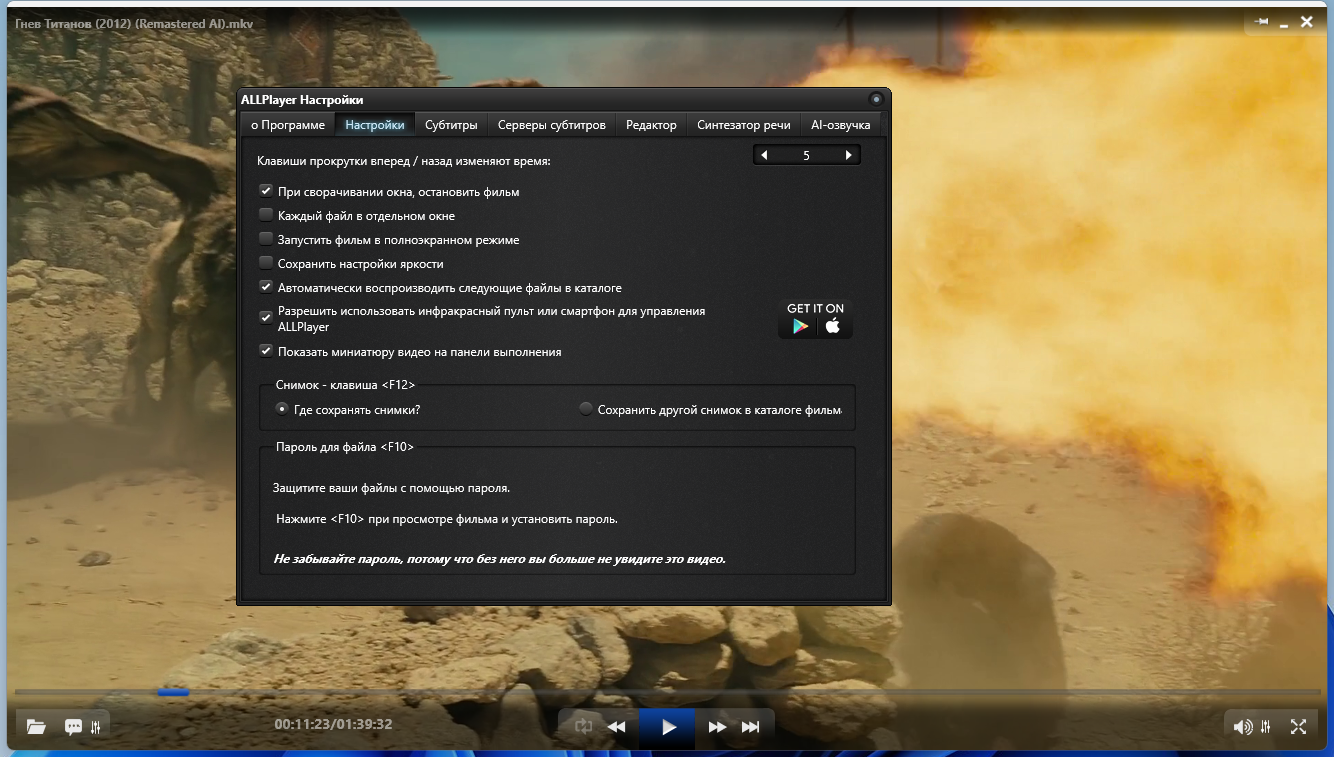Open audio equalizer sliders next to the speaker
The height and width of the screenshot is (757, 1334).
(x=1266, y=727)
